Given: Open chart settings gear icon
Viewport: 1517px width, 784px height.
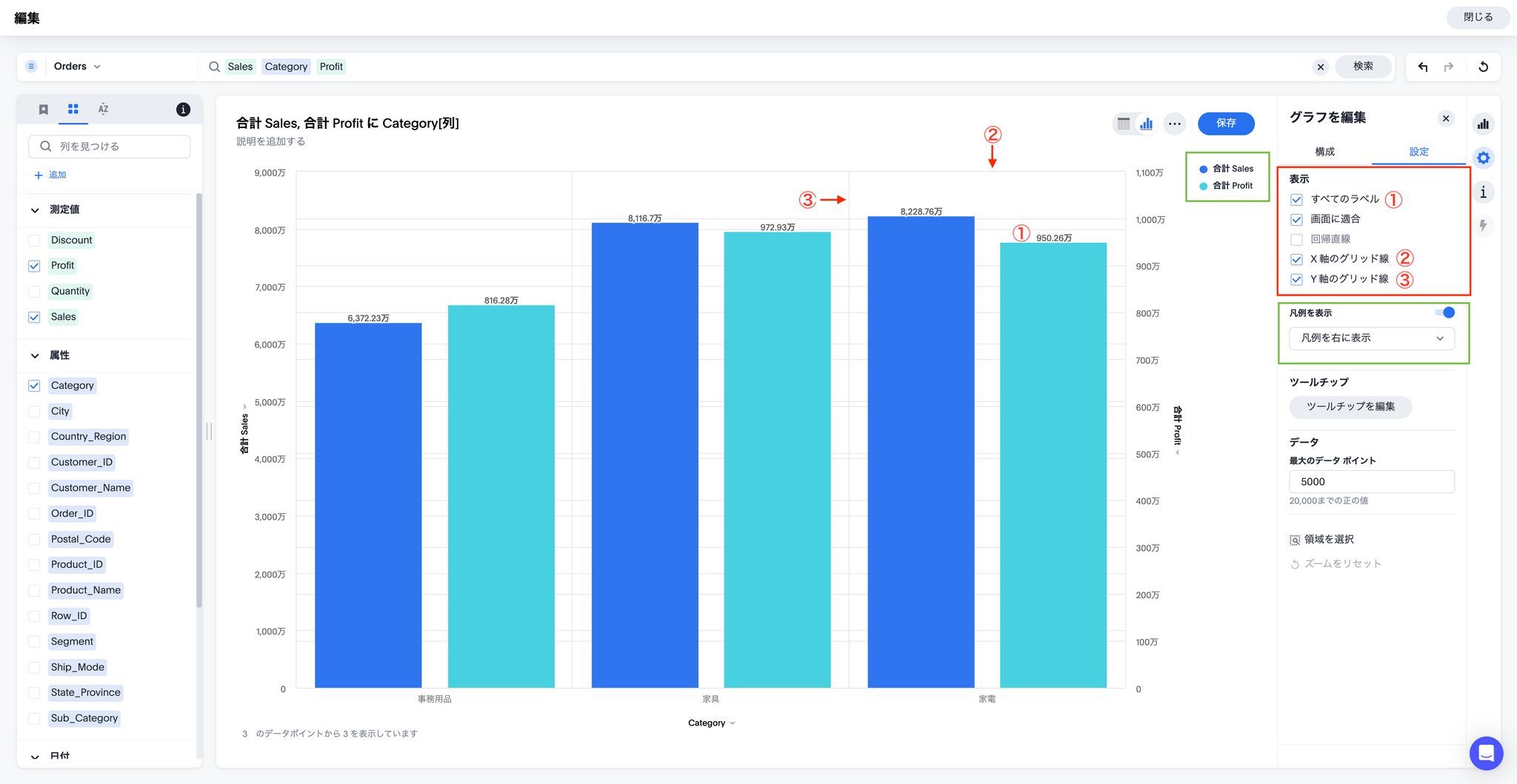Looking at the screenshot, I should pos(1483,158).
